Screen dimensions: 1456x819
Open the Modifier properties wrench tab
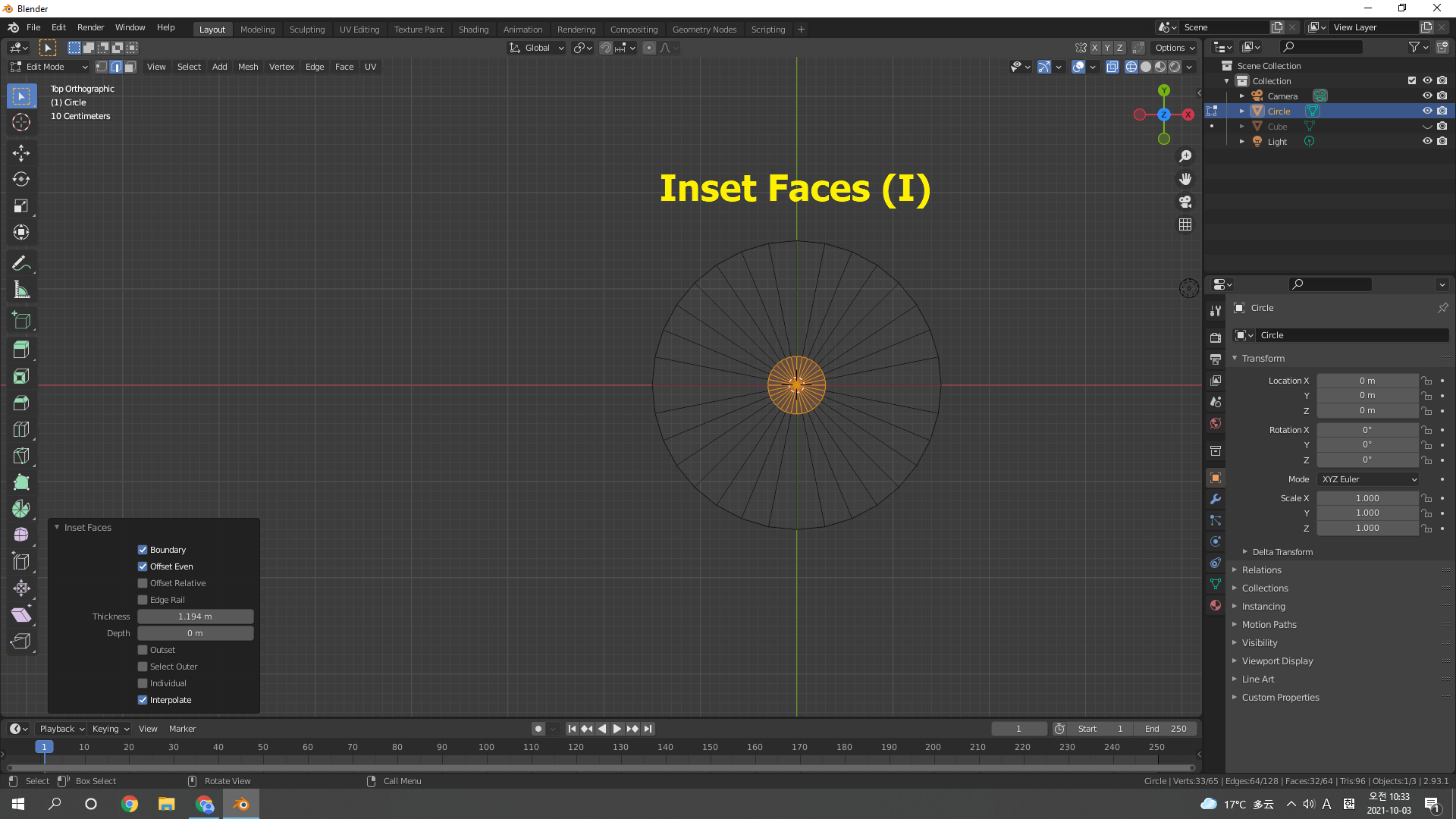pyautogui.click(x=1216, y=499)
